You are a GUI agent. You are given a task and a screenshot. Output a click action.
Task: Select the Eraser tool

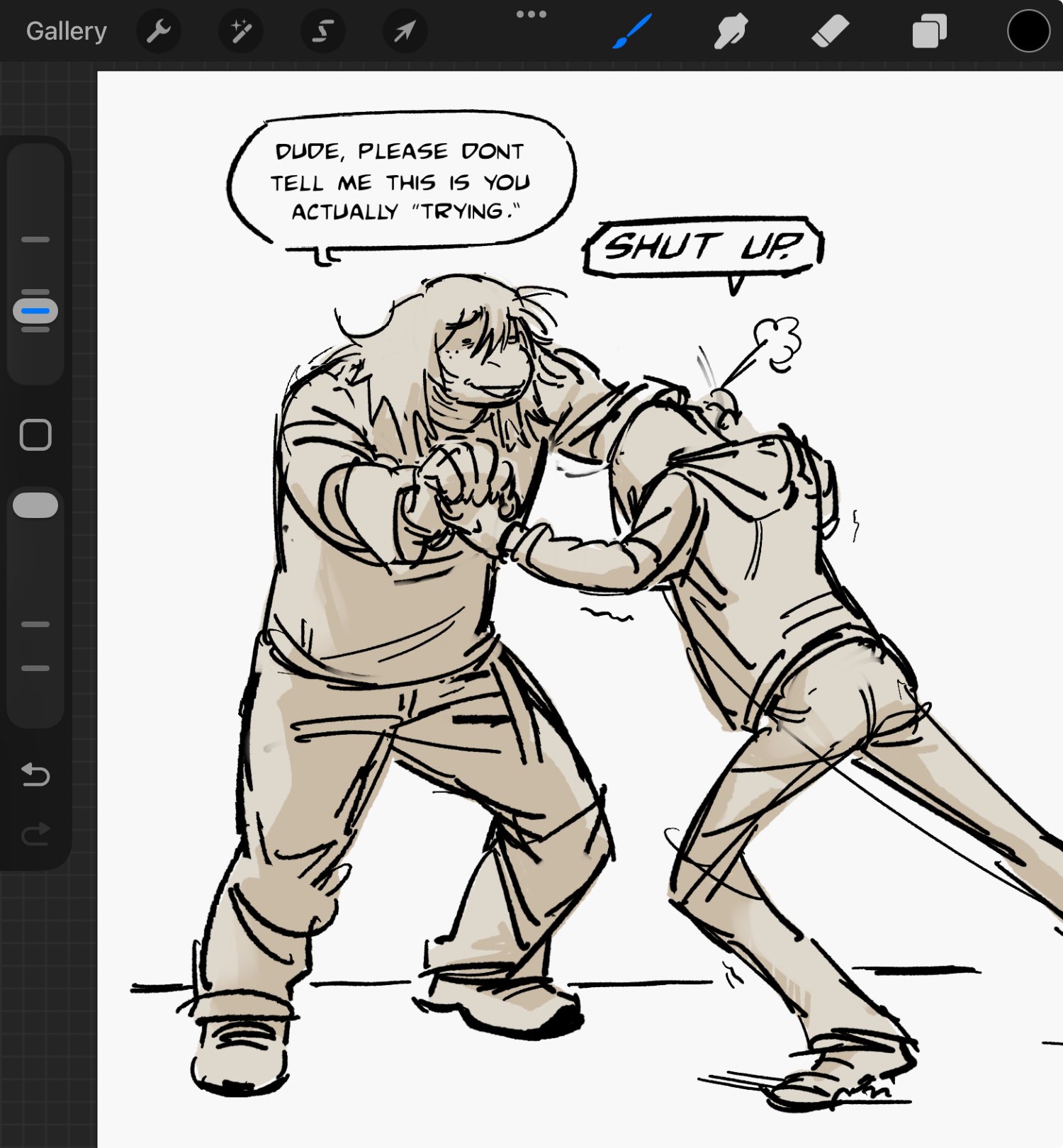(x=830, y=31)
